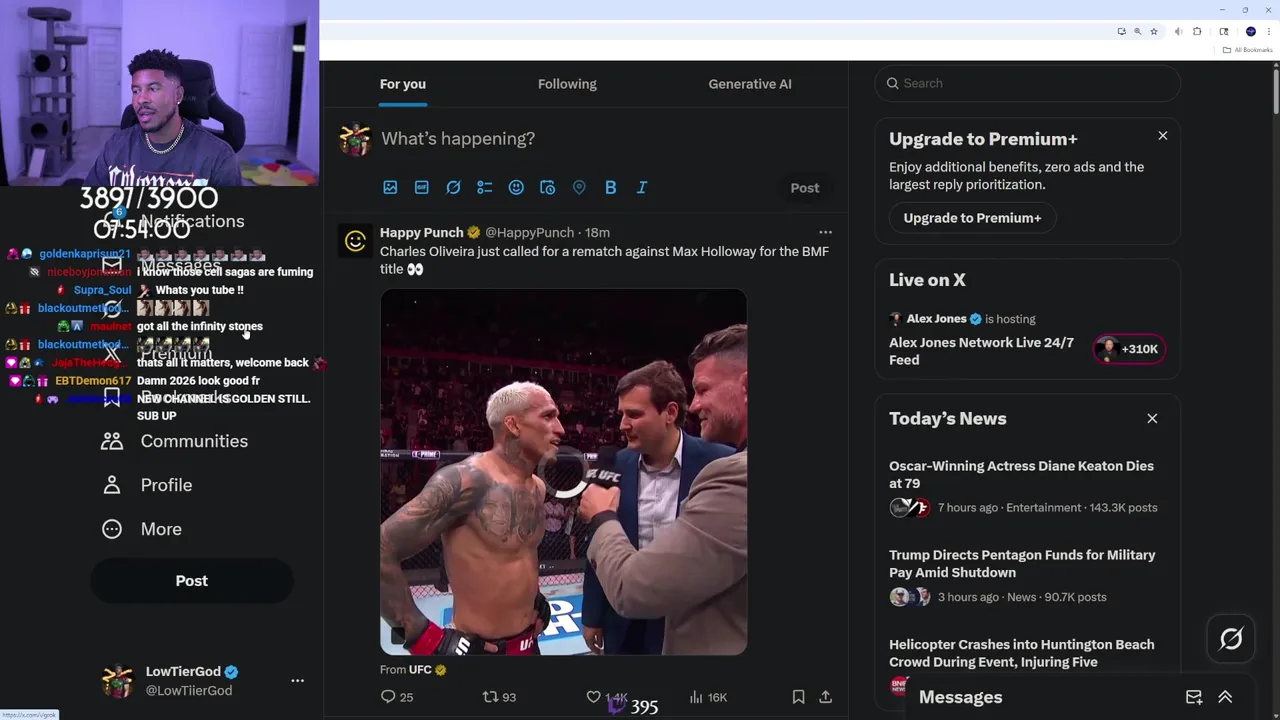Open the emoji picker in composer
This screenshot has height=720, width=1280.
click(x=516, y=187)
